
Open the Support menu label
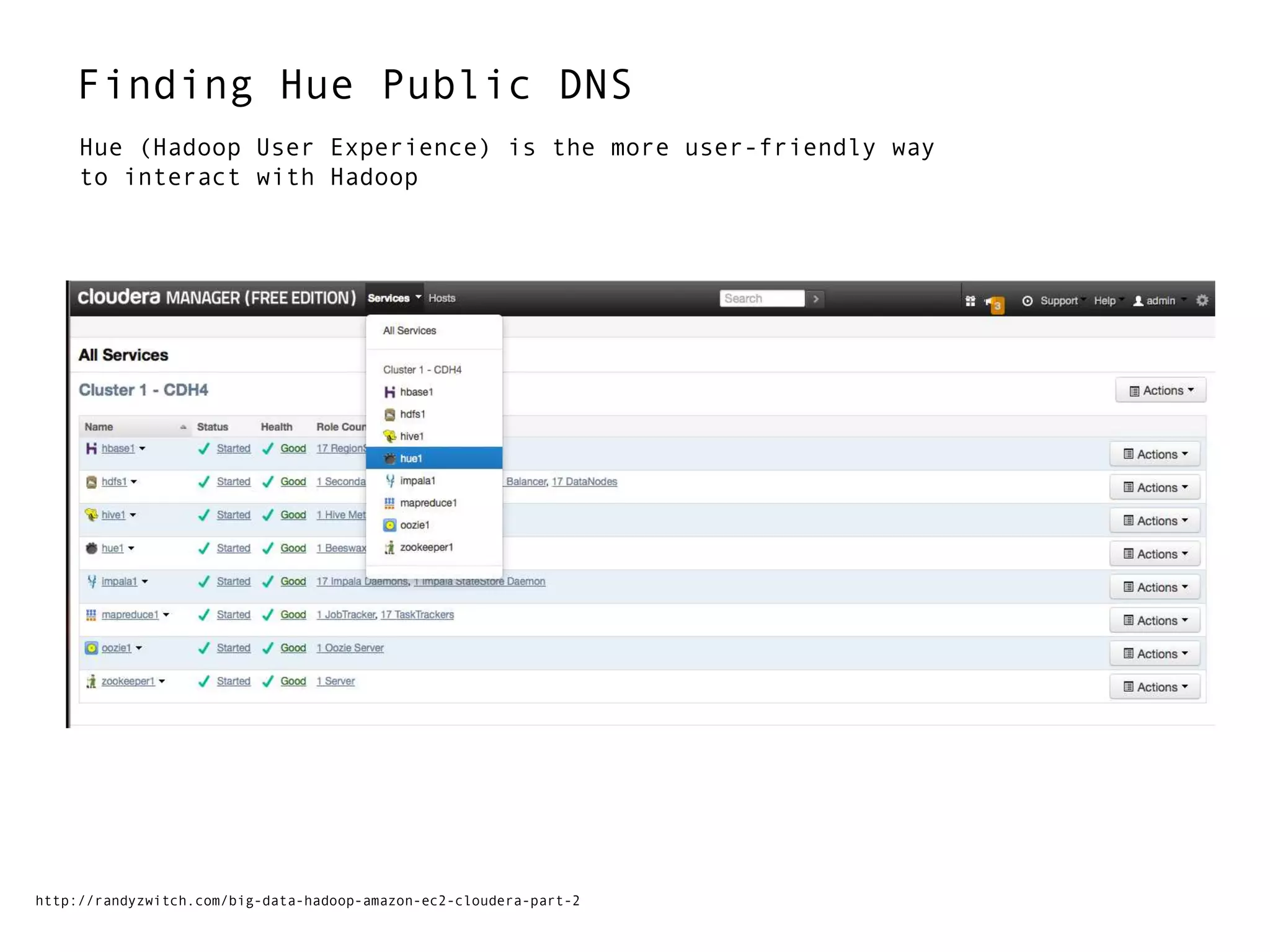(1059, 301)
